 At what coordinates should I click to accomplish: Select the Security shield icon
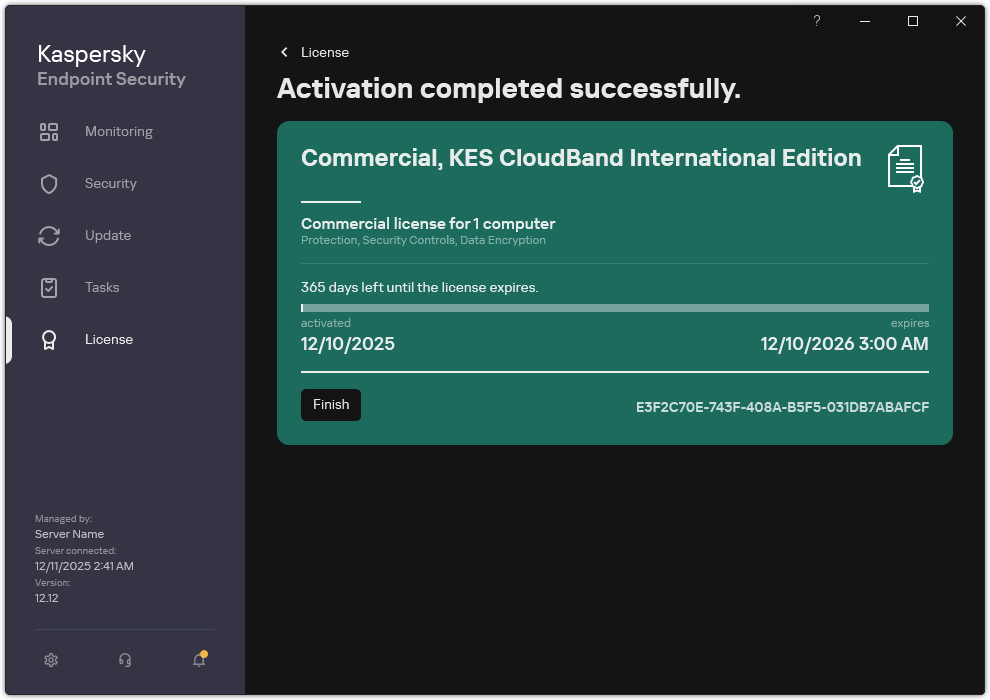coord(49,183)
